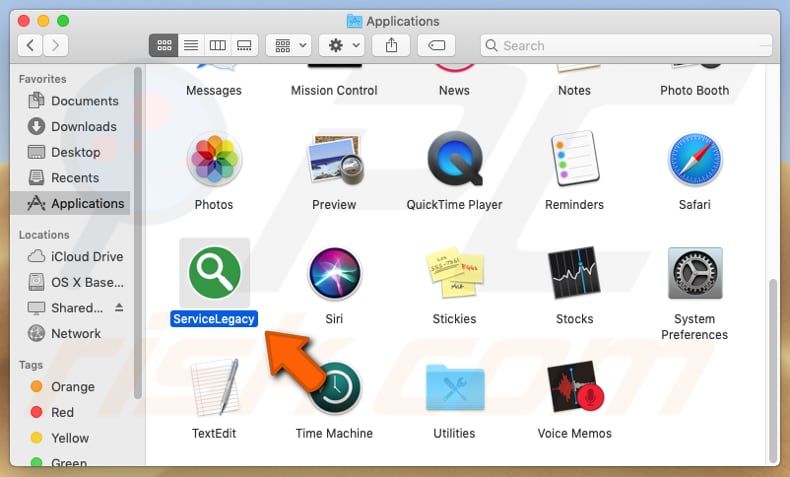Screen dimensions: 790x477
Task: Eject the Shared volume
Action: click(x=119, y=307)
